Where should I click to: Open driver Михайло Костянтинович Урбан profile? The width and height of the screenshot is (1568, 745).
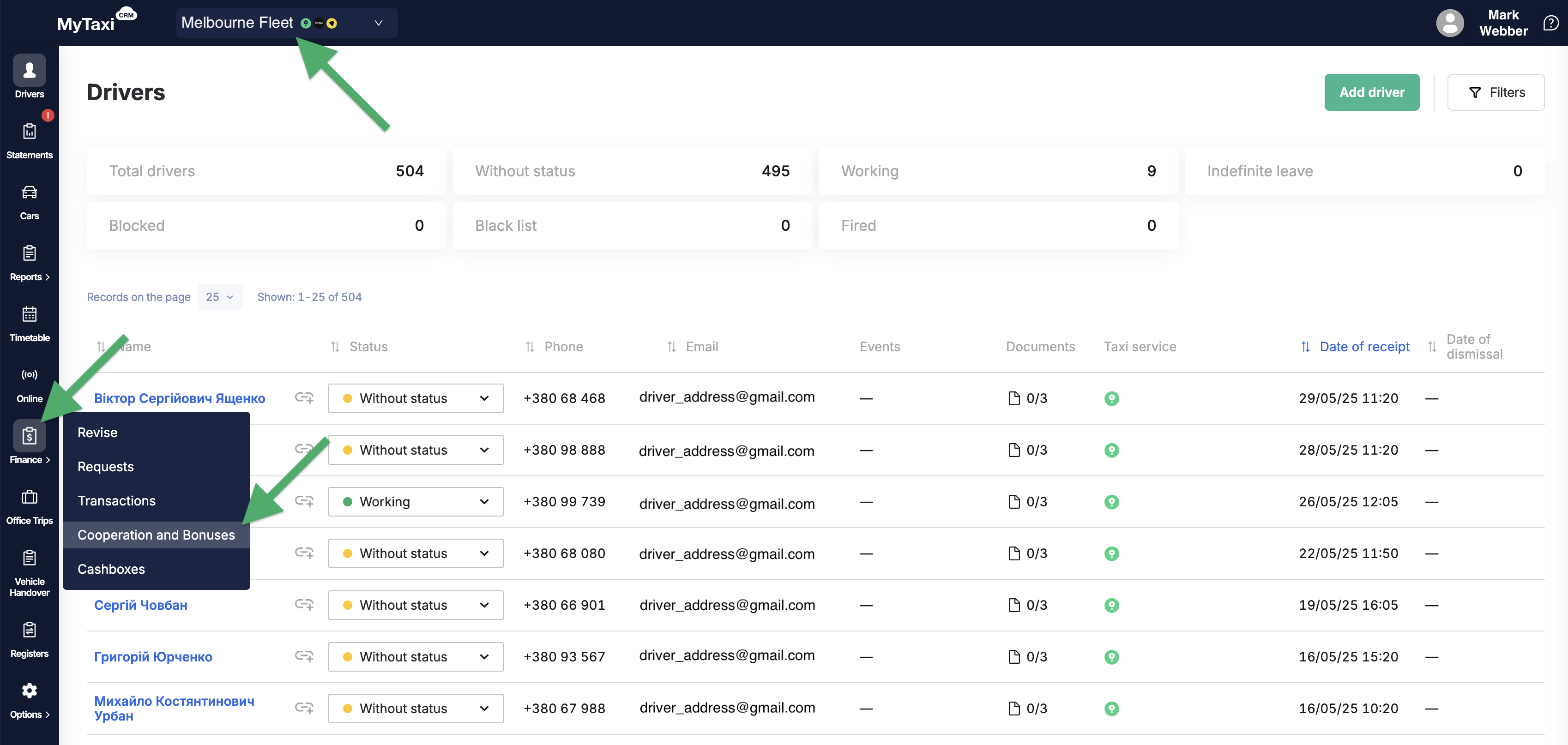coord(174,709)
